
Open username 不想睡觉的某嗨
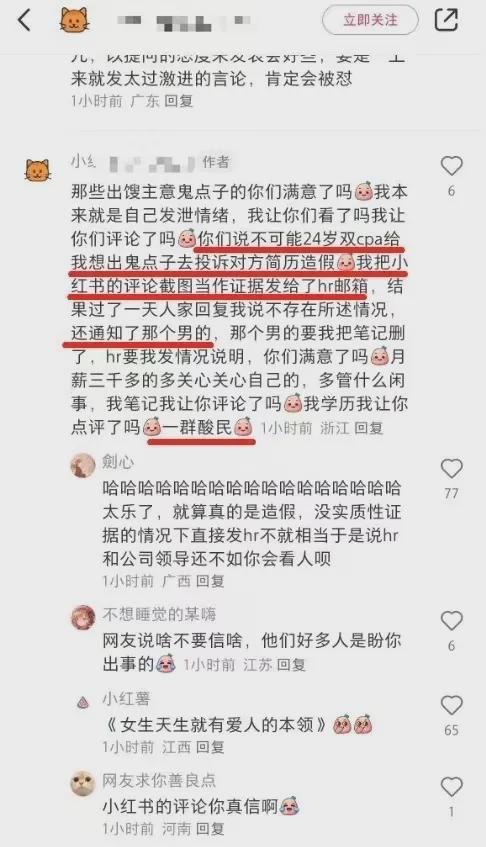(x=159, y=614)
